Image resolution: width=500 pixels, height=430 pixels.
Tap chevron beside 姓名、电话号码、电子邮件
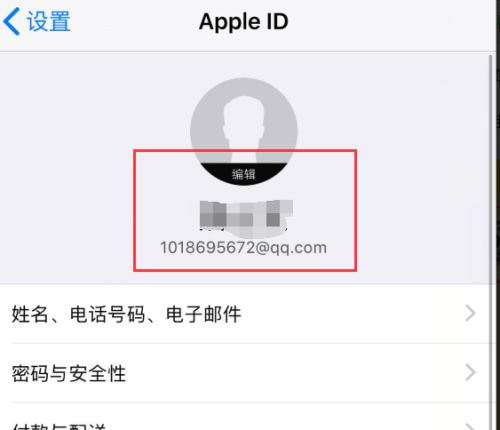(470, 313)
